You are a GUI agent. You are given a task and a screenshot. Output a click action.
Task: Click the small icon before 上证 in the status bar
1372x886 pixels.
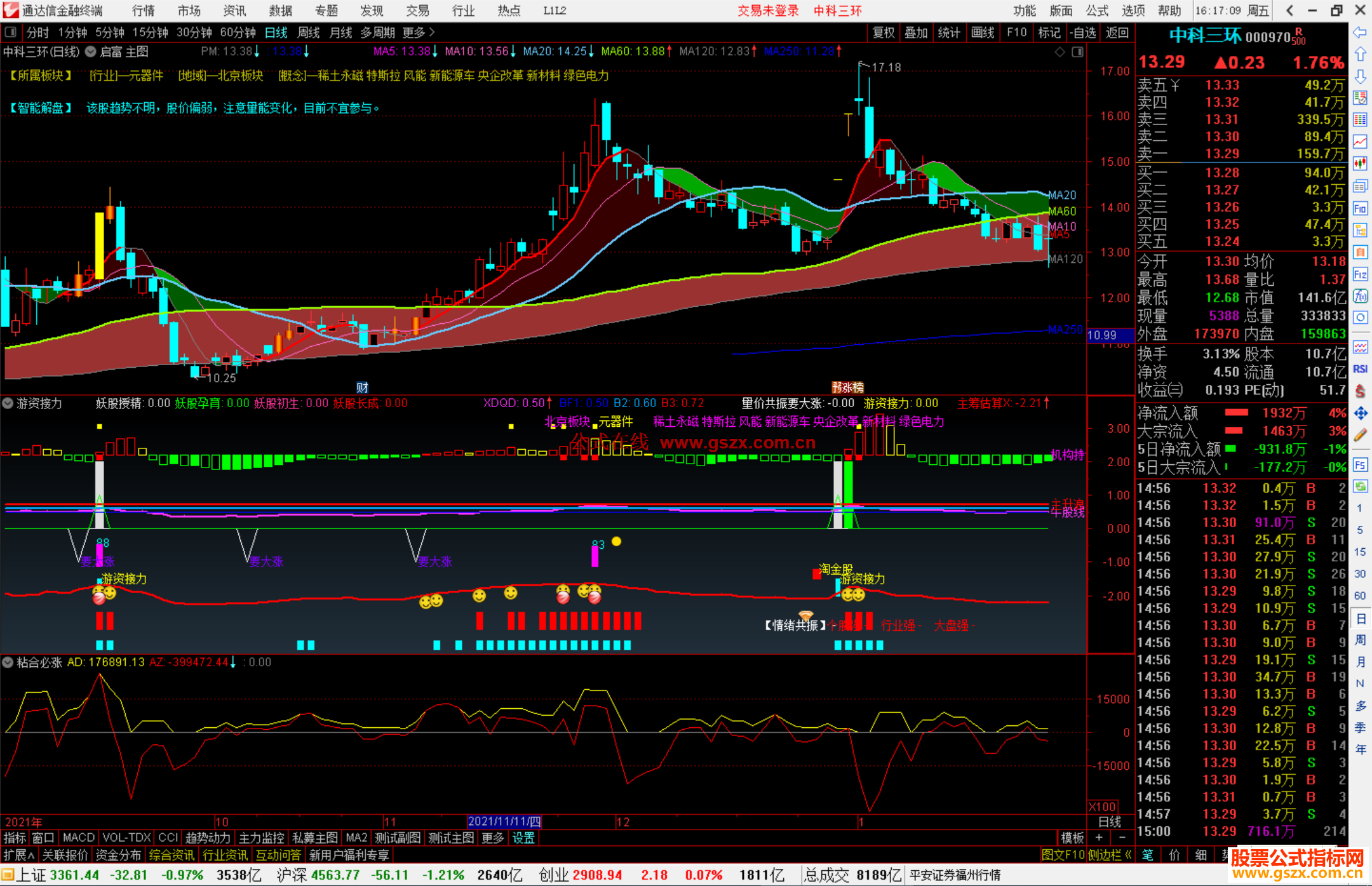click(8, 875)
